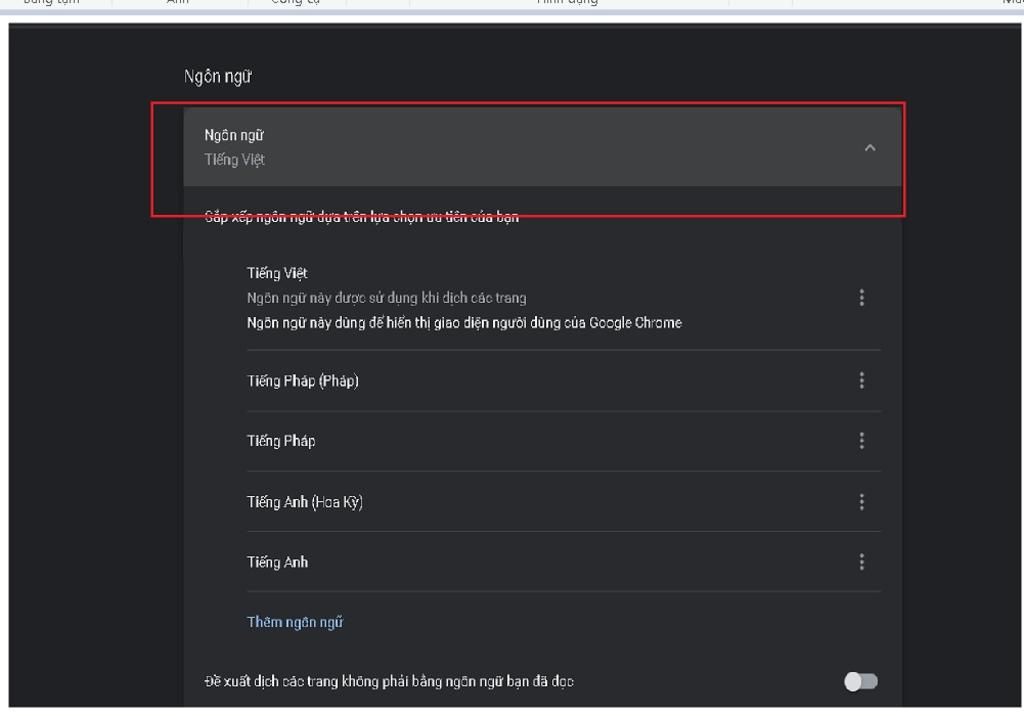The image size is (1024, 716).
Task: Collapse the Ngôn ngữ section with chevron
Action: coord(869,148)
